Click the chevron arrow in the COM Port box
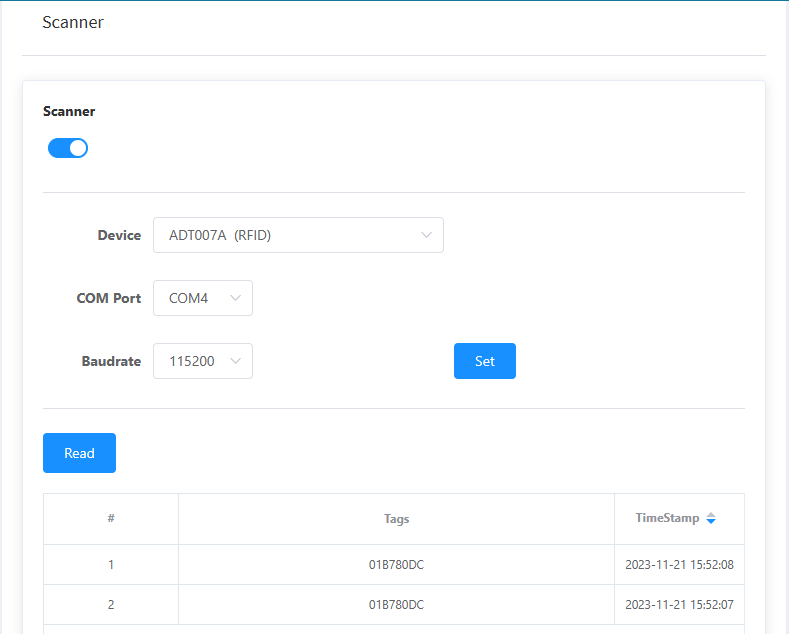 pos(236,298)
